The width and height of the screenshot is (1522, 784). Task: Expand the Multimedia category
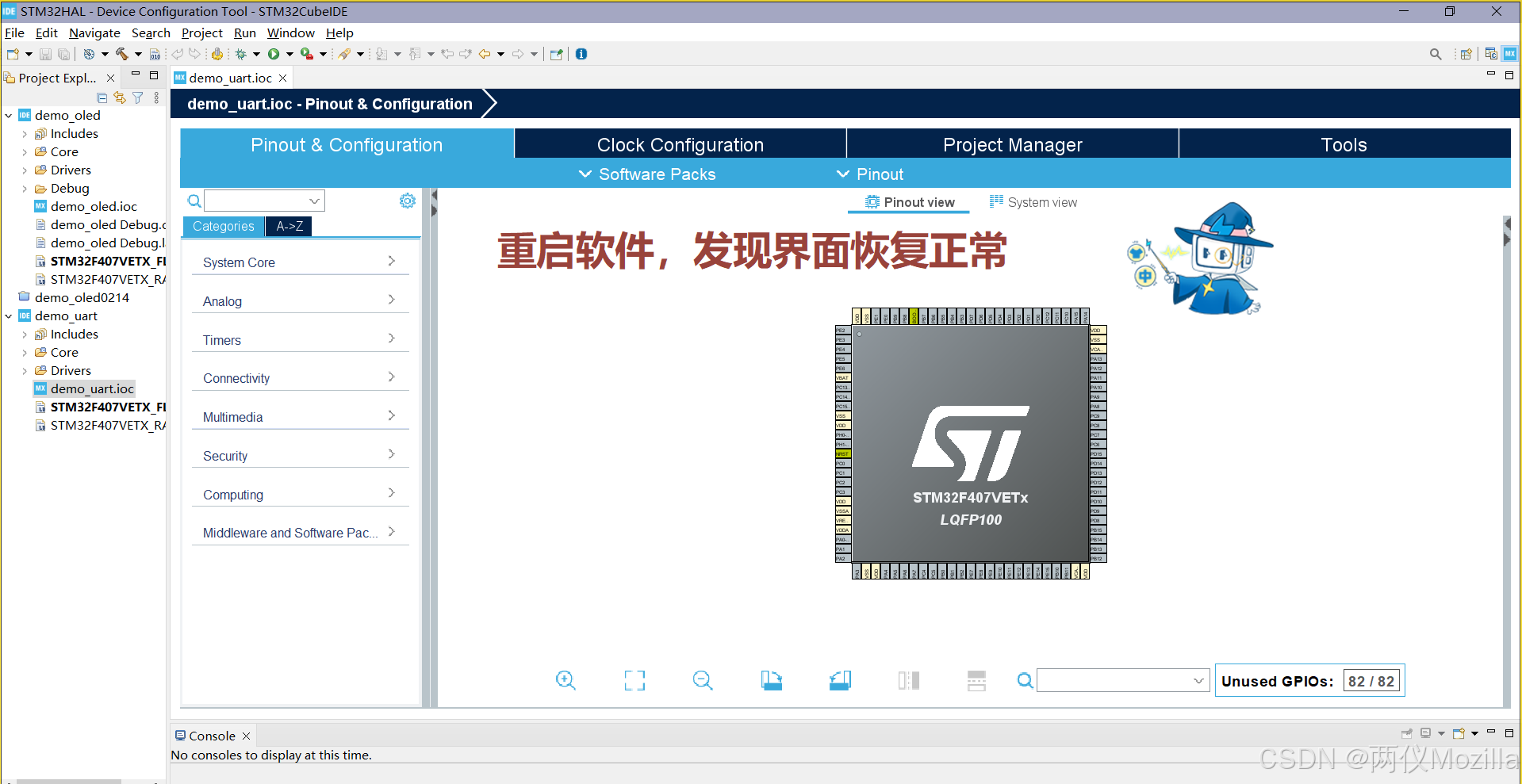click(x=300, y=417)
